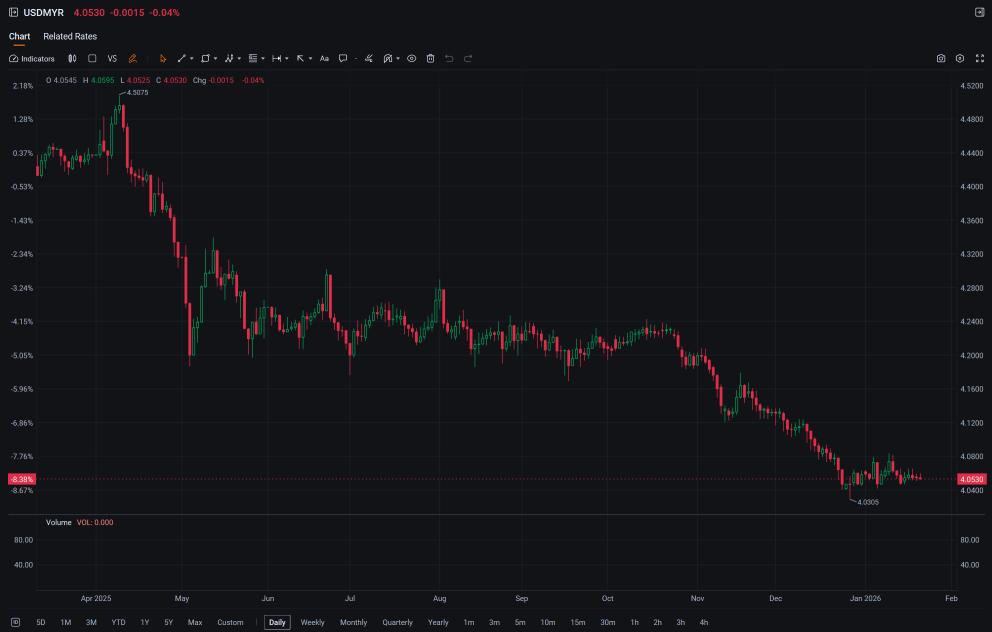This screenshot has height=632, width=992.
Task: Click the undo arrow
Action: tap(449, 59)
